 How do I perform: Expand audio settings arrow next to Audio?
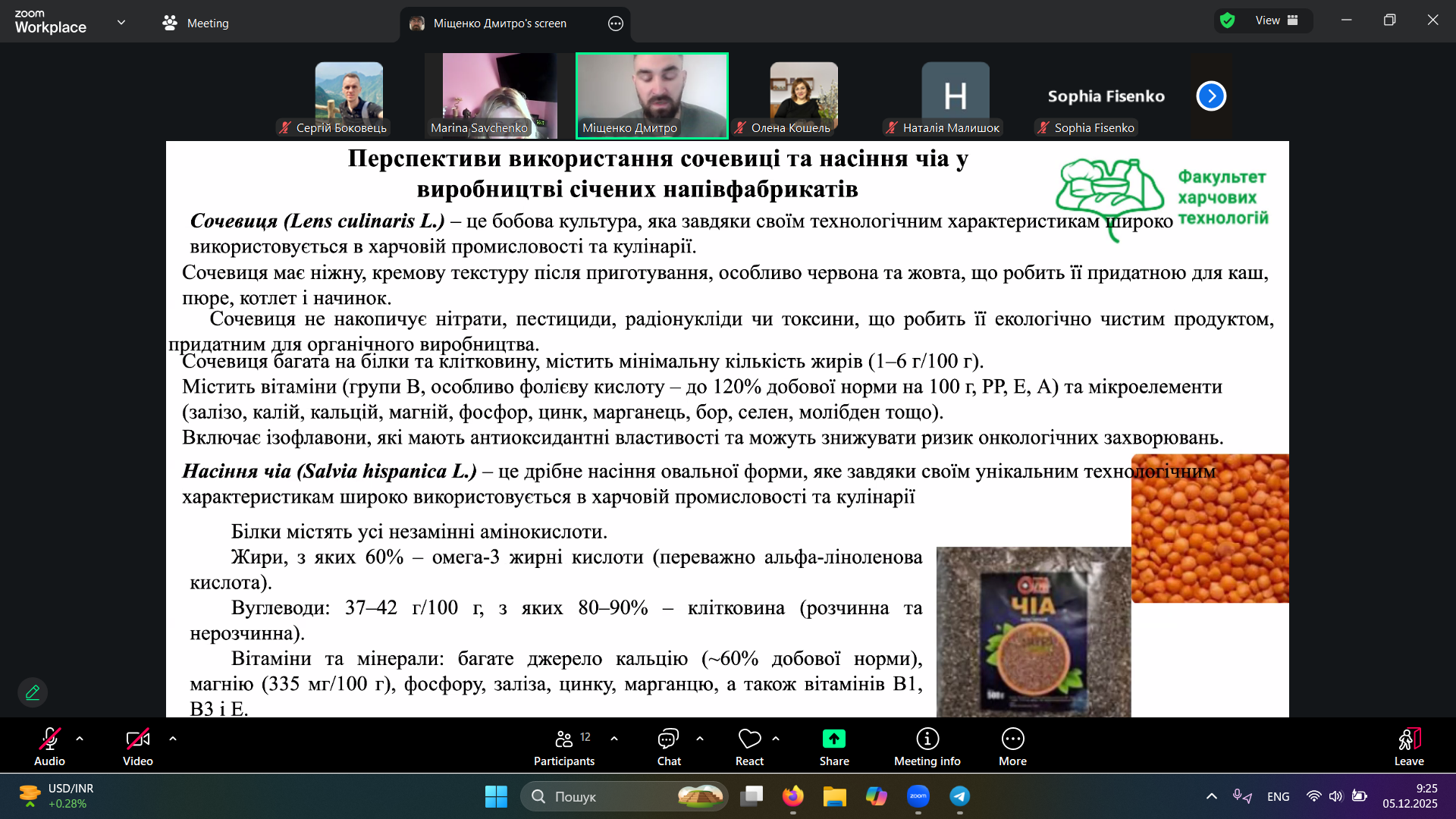coord(80,738)
